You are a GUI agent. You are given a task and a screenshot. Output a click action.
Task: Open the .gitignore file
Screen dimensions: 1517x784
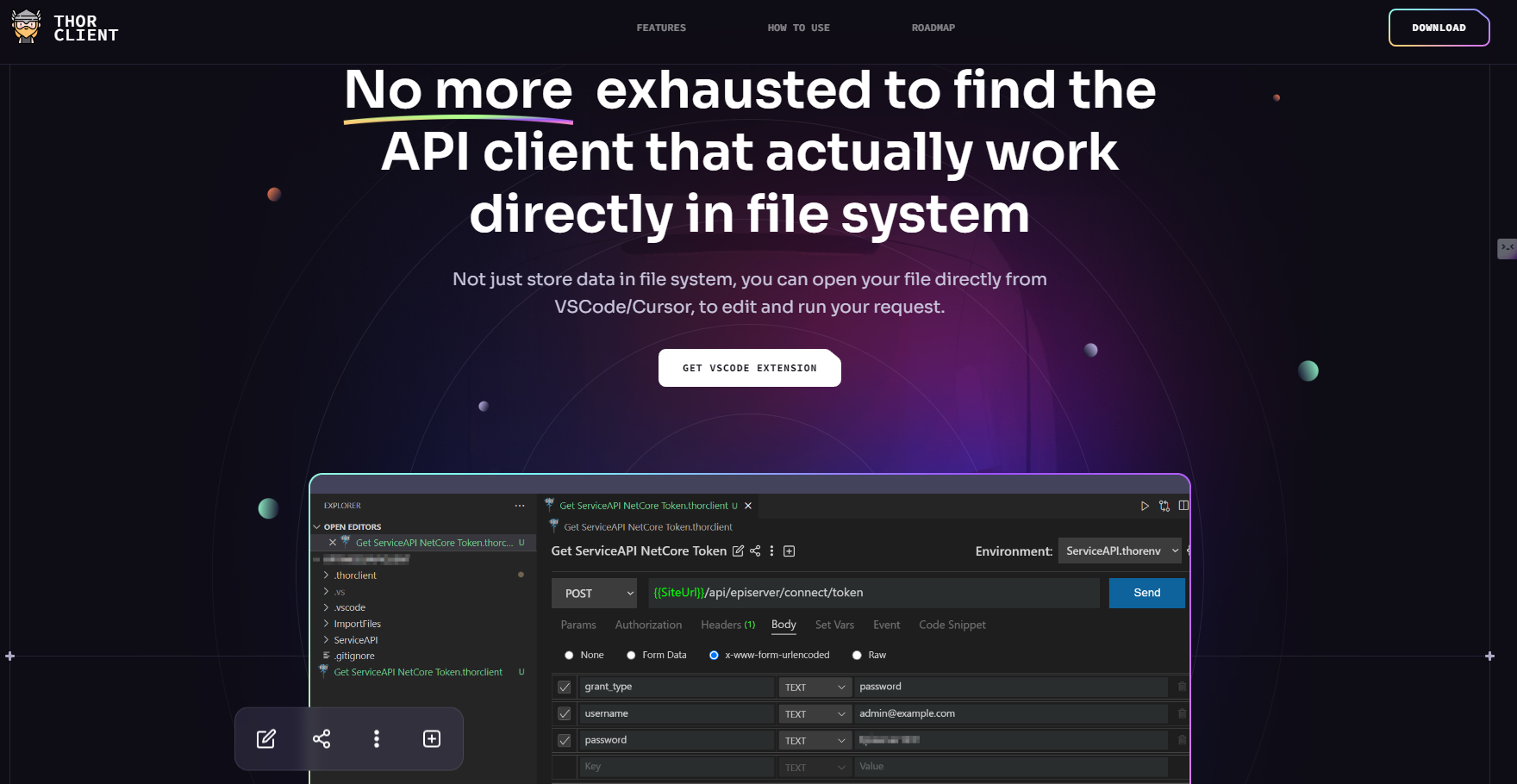(354, 656)
